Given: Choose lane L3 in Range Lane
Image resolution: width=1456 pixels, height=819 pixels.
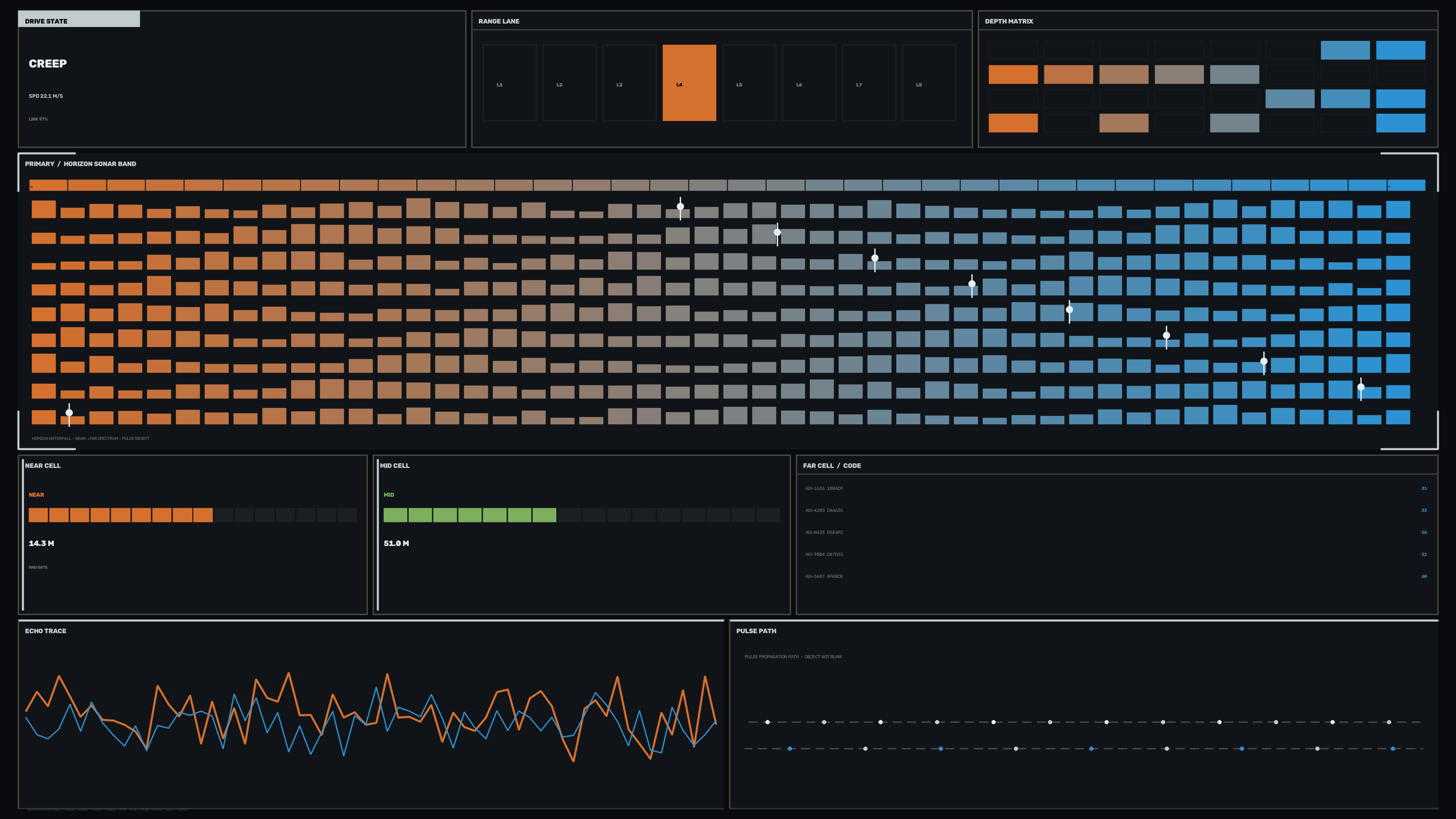Looking at the screenshot, I should [x=629, y=83].
